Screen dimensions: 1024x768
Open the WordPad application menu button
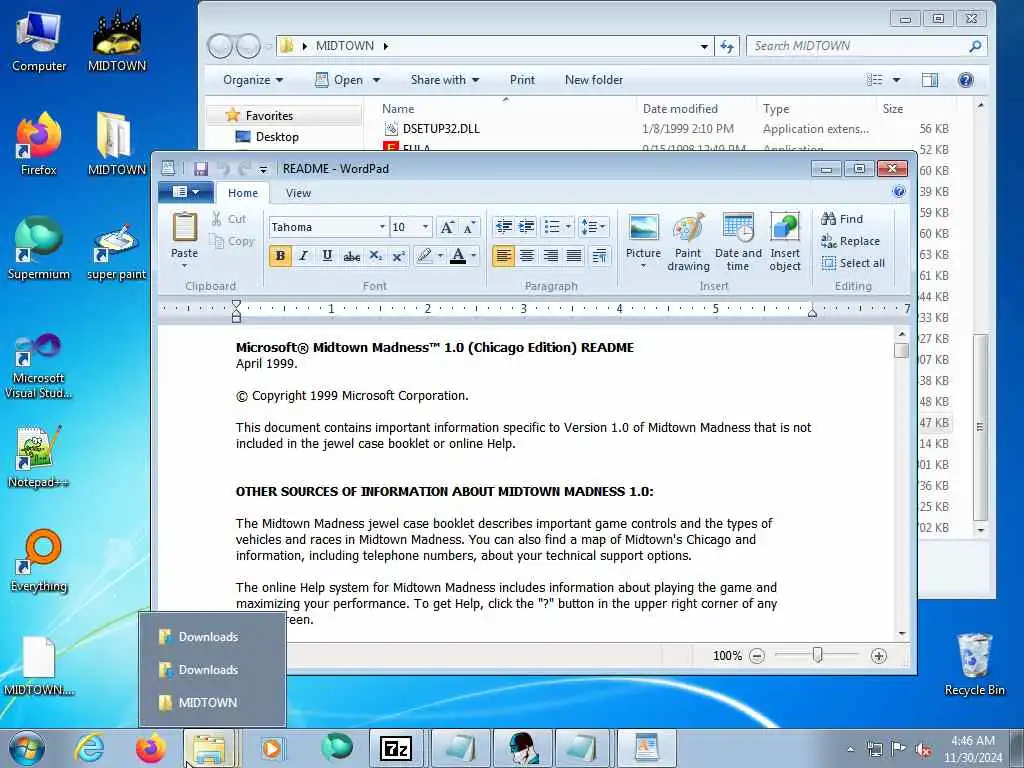tap(186, 192)
